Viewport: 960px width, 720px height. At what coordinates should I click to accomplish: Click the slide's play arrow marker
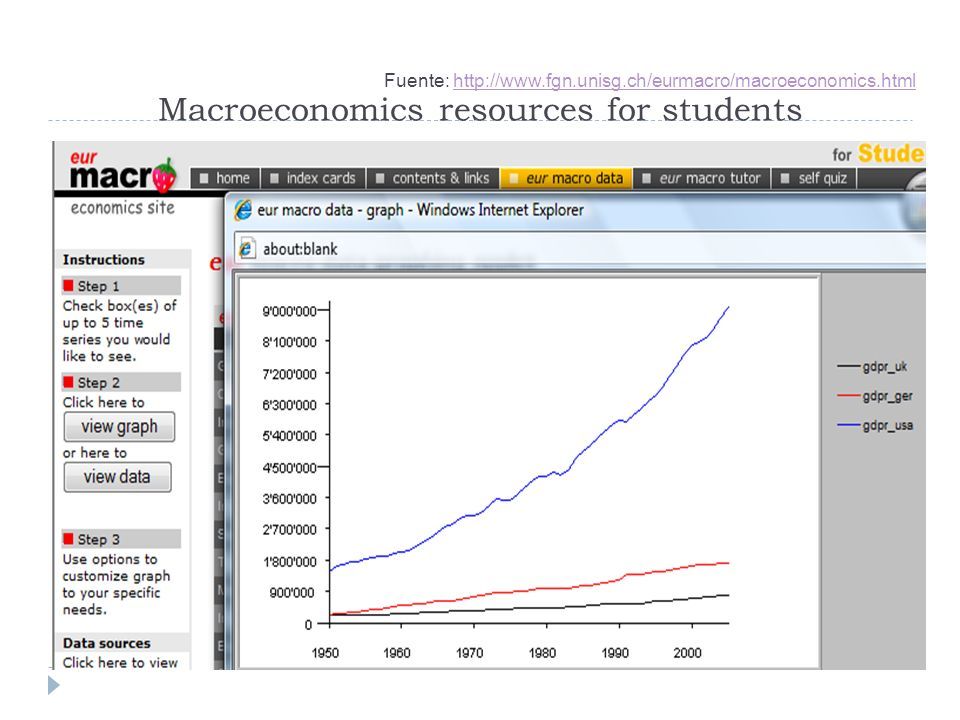pos(54,684)
